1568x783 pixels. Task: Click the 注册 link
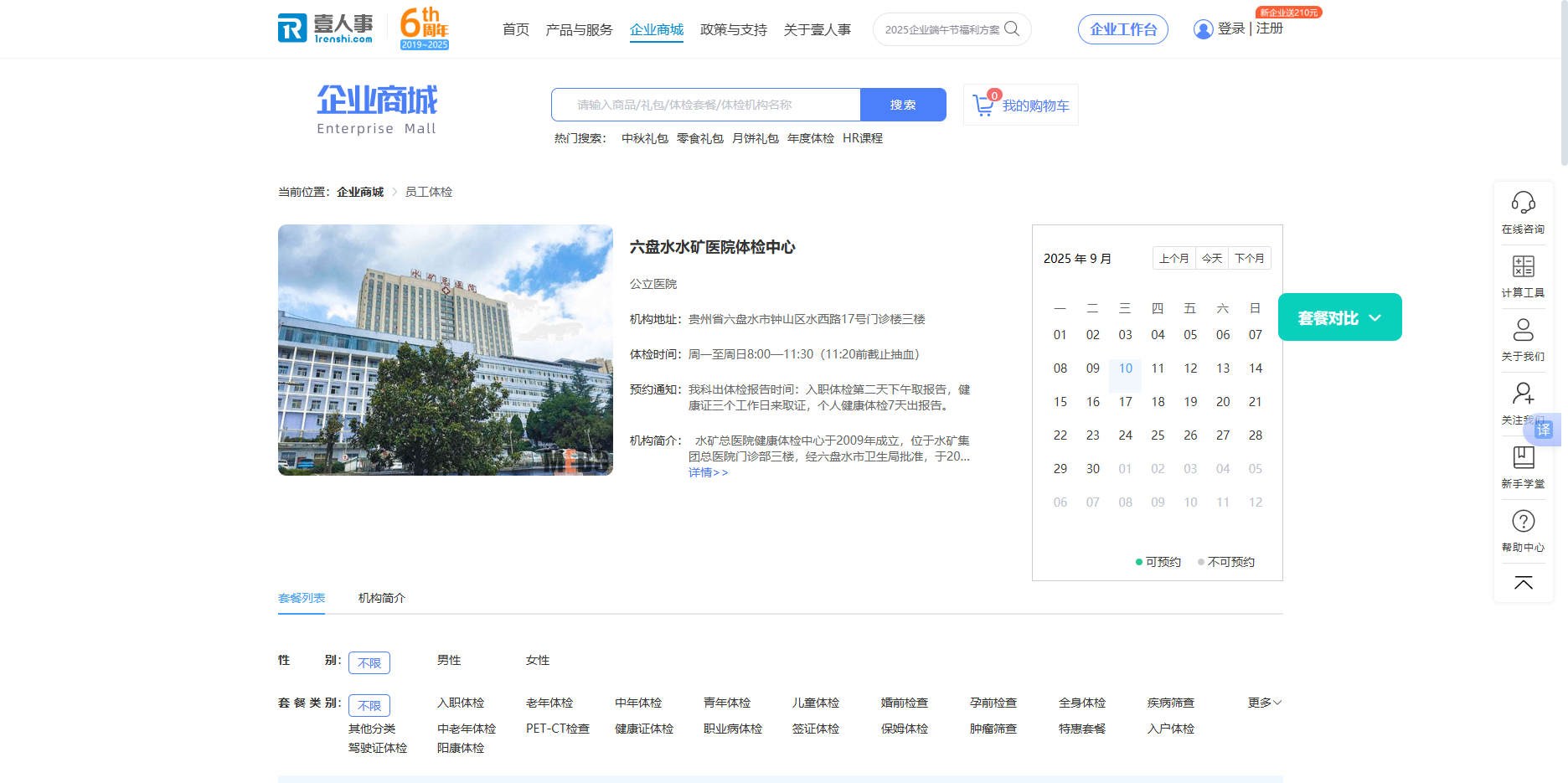coord(1270,28)
